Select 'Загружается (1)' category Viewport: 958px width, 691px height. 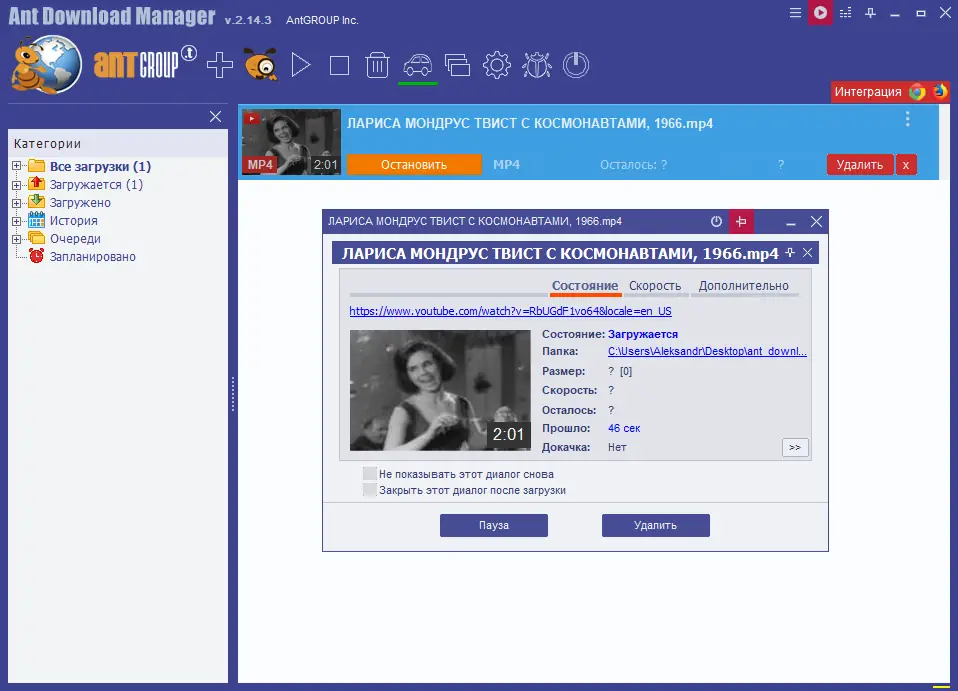click(x=96, y=185)
